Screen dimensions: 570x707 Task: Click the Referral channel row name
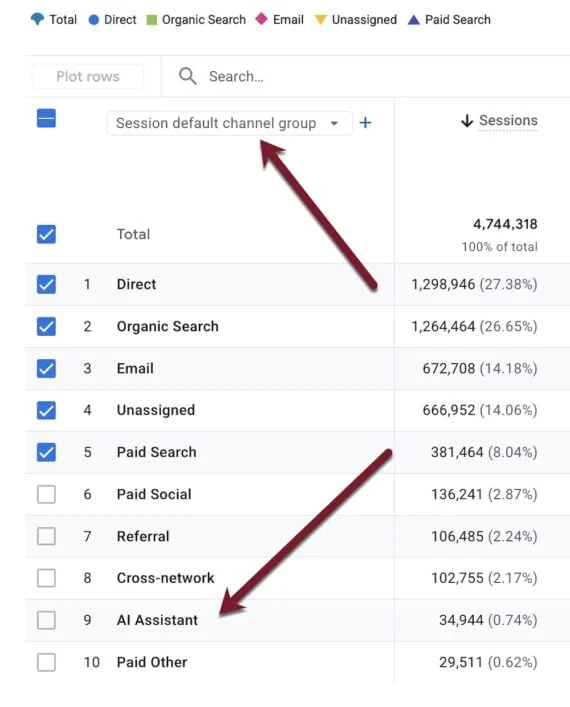[x=143, y=536]
